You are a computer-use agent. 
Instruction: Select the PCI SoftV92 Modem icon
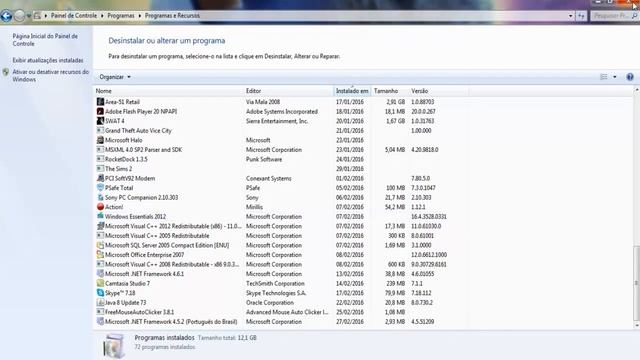tap(100, 178)
